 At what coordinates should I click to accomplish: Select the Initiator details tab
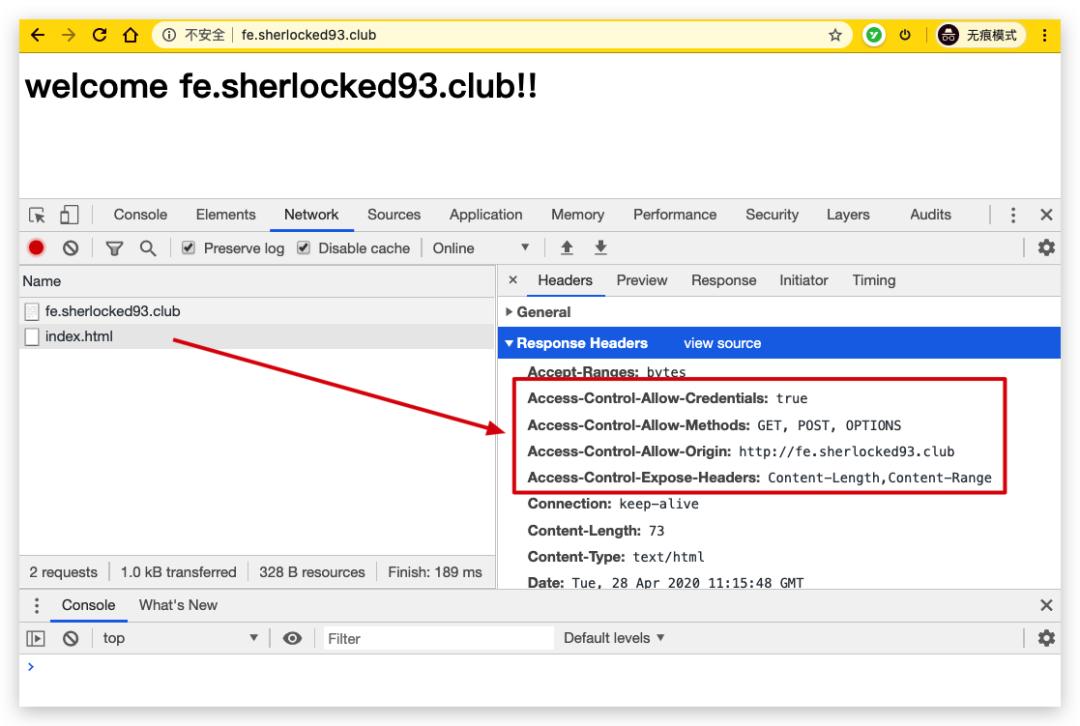(x=804, y=280)
